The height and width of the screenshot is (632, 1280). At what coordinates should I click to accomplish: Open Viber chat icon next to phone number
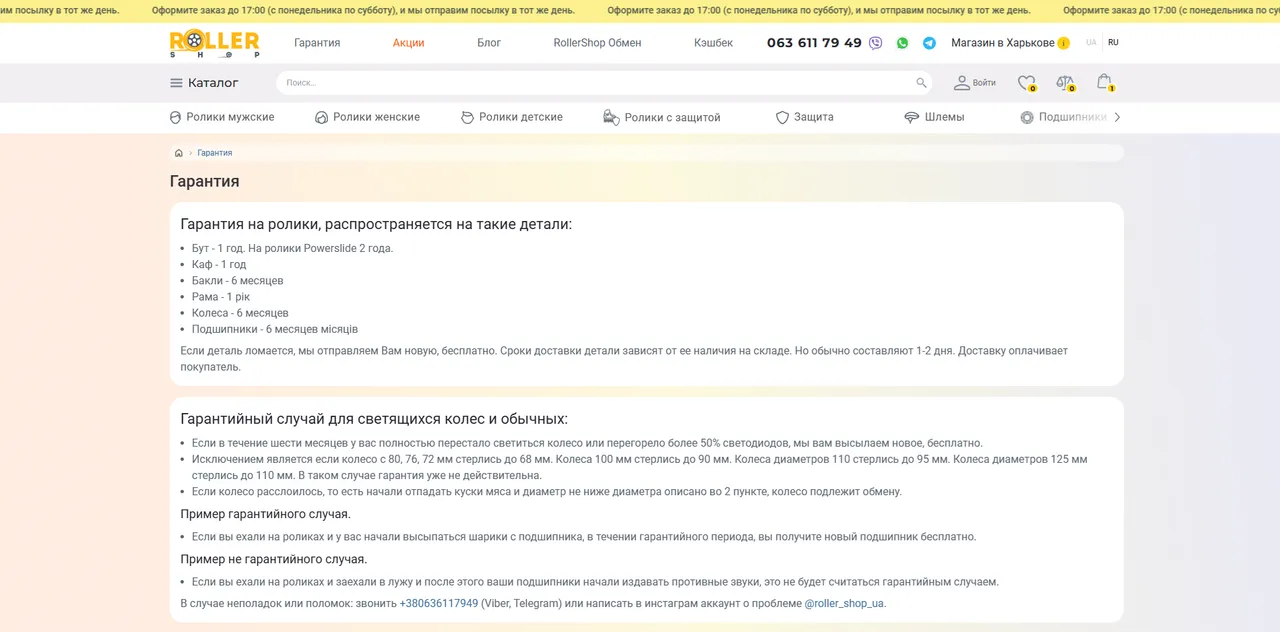[876, 43]
